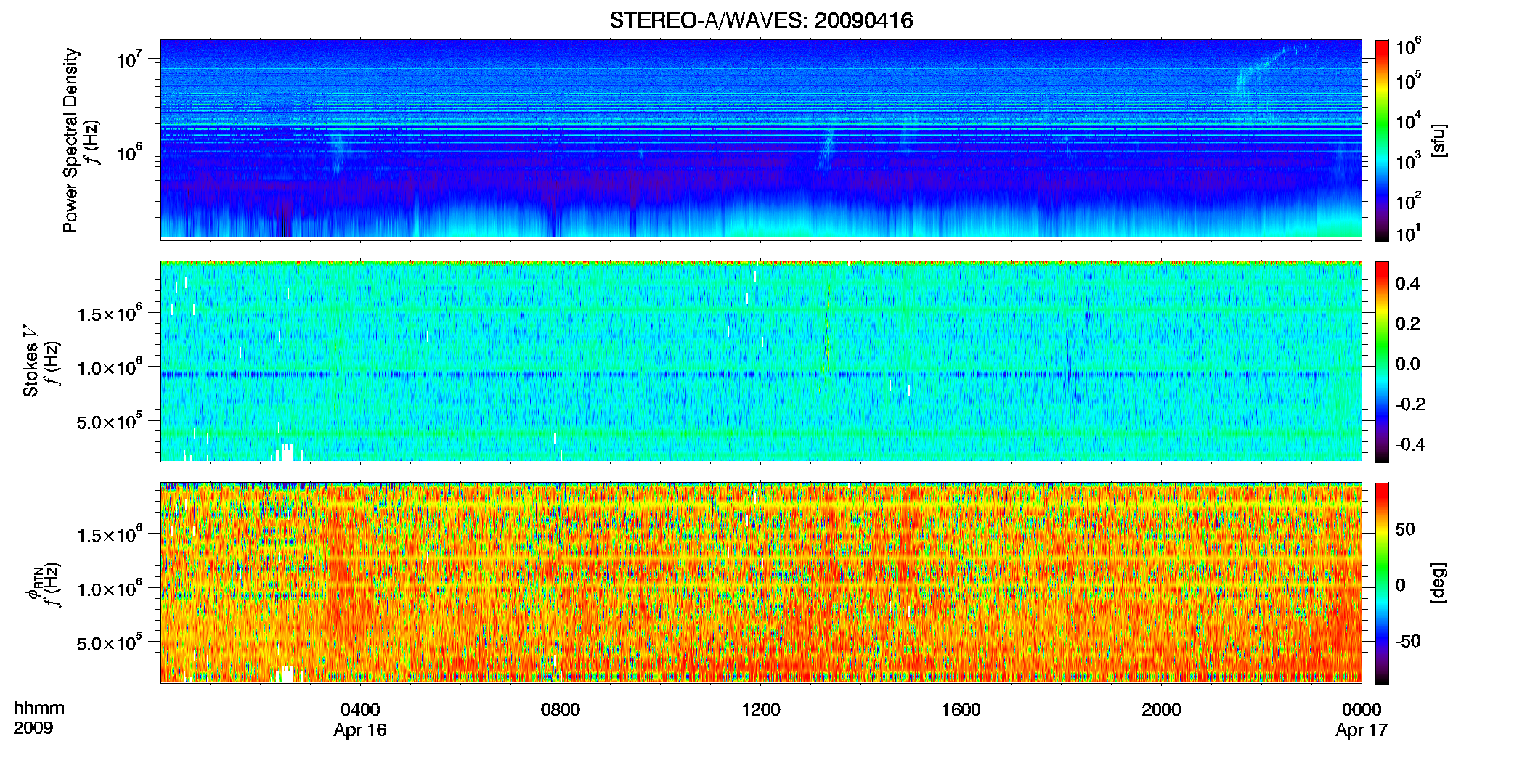Click the "1600" time tick label
This screenshot has width=1522, height=784.
pos(961,710)
